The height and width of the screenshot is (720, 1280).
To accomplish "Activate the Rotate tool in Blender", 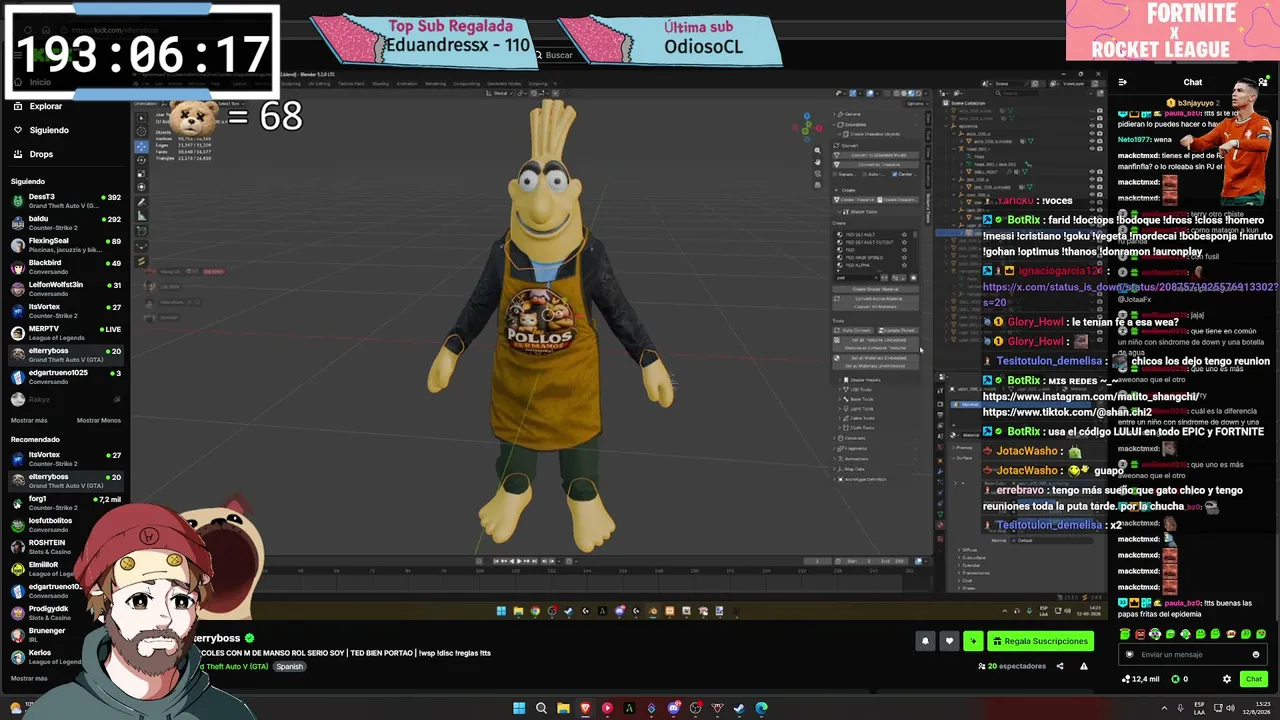I will click(141, 160).
